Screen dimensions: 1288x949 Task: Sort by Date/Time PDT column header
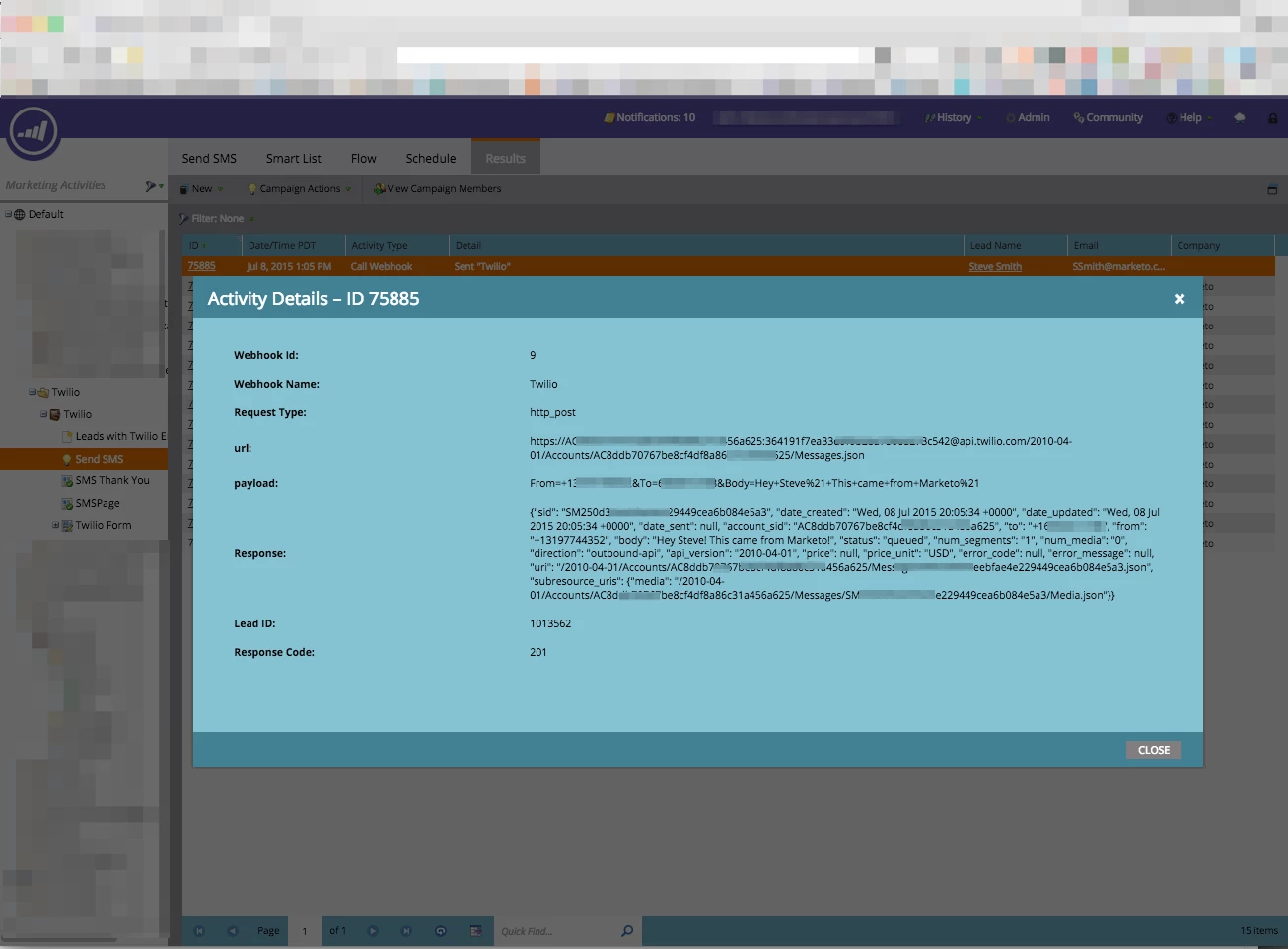tap(293, 245)
